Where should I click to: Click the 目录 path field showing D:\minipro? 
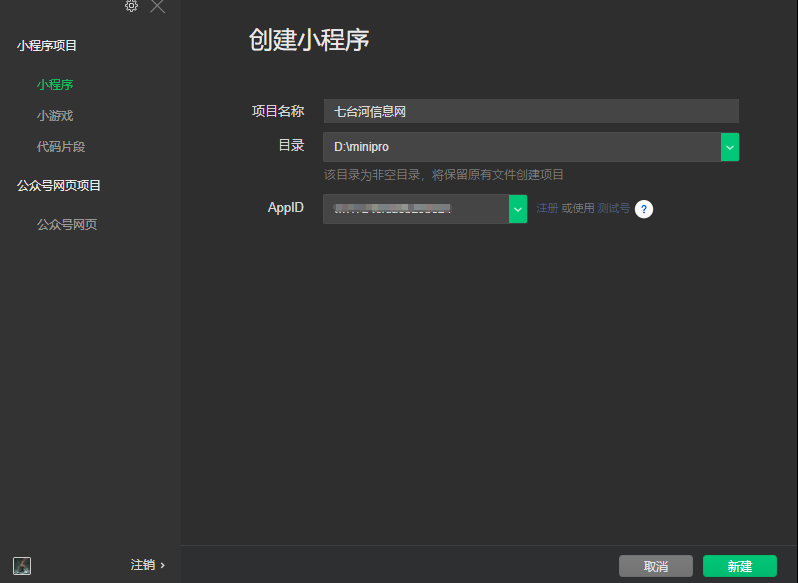521,147
